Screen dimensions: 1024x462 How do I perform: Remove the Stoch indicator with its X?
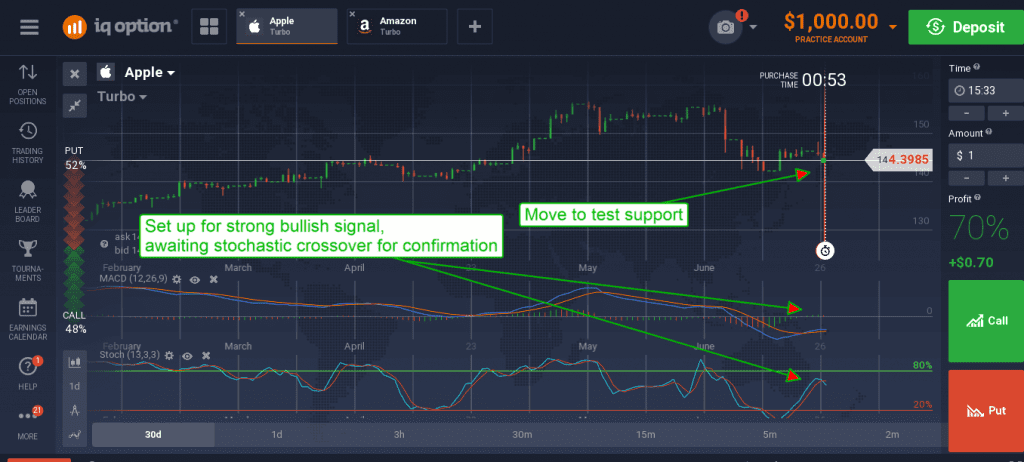pyautogui.click(x=206, y=355)
